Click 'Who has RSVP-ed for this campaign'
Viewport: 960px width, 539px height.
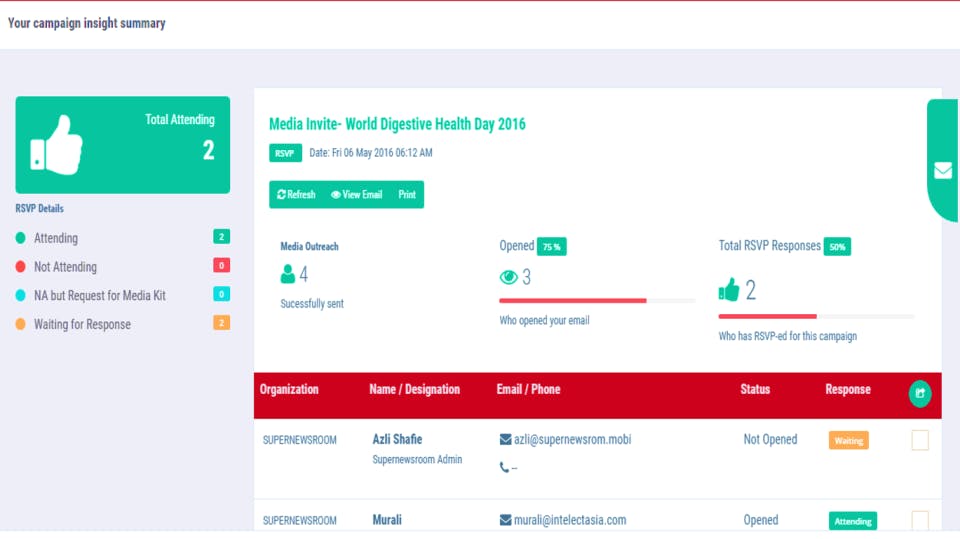(787, 336)
